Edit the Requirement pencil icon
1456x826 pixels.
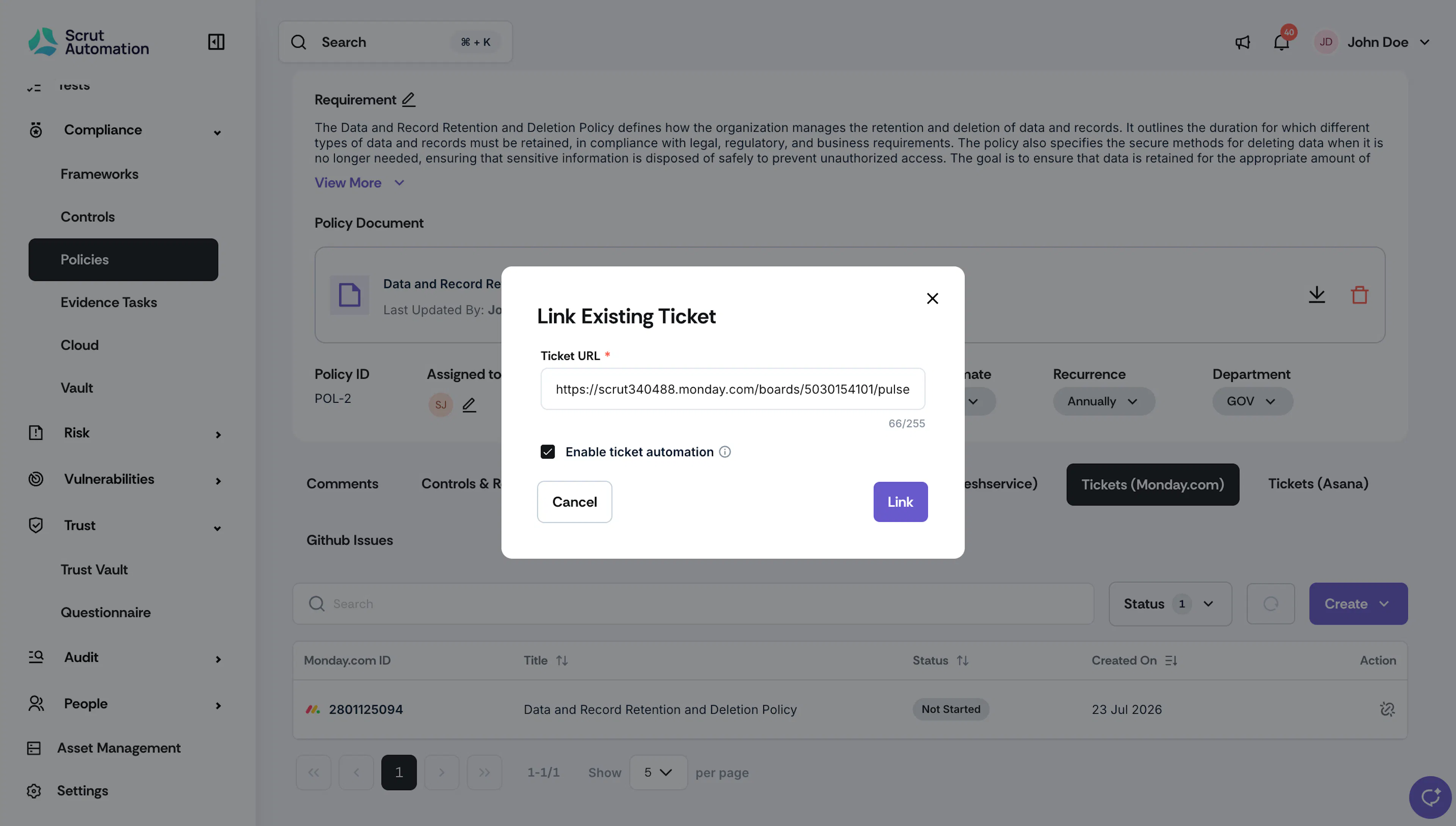coord(409,100)
